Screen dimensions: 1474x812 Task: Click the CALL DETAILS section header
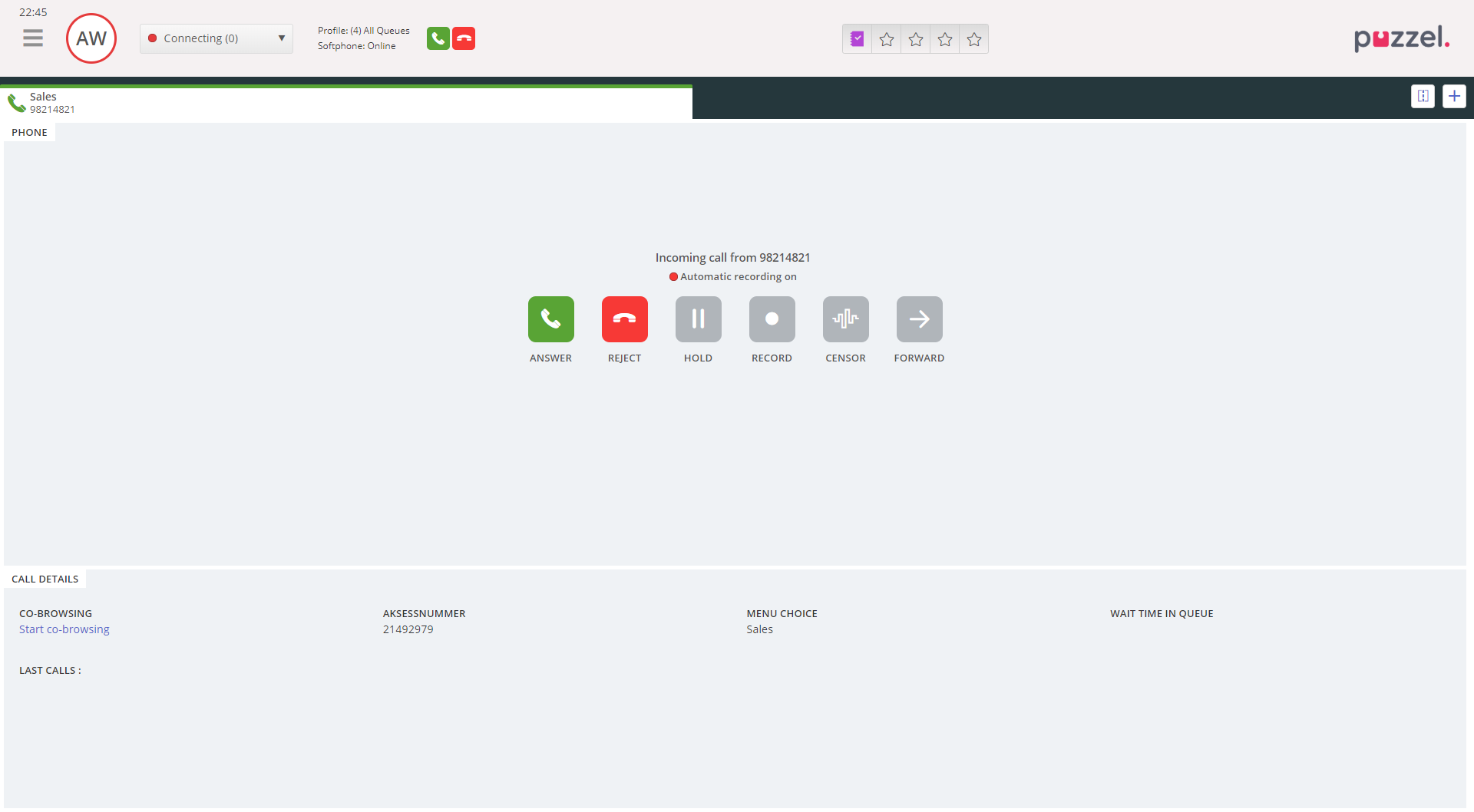(x=45, y=579)
